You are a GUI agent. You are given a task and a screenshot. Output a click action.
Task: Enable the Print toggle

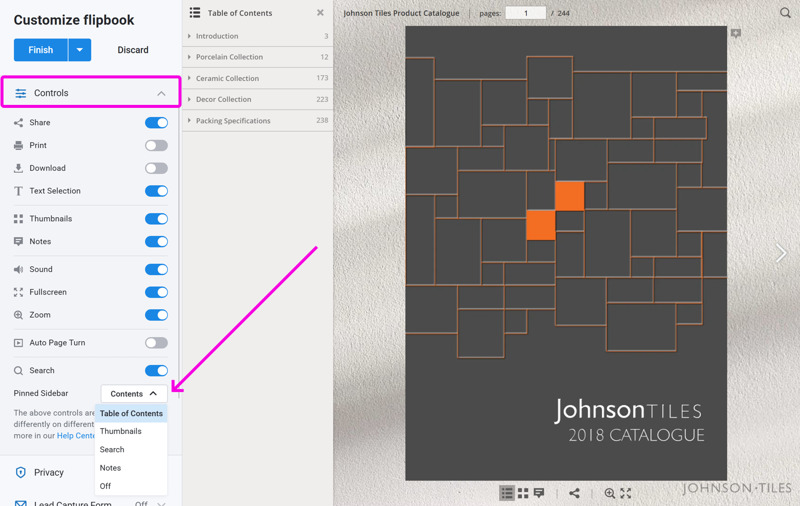tap(156, 145)
